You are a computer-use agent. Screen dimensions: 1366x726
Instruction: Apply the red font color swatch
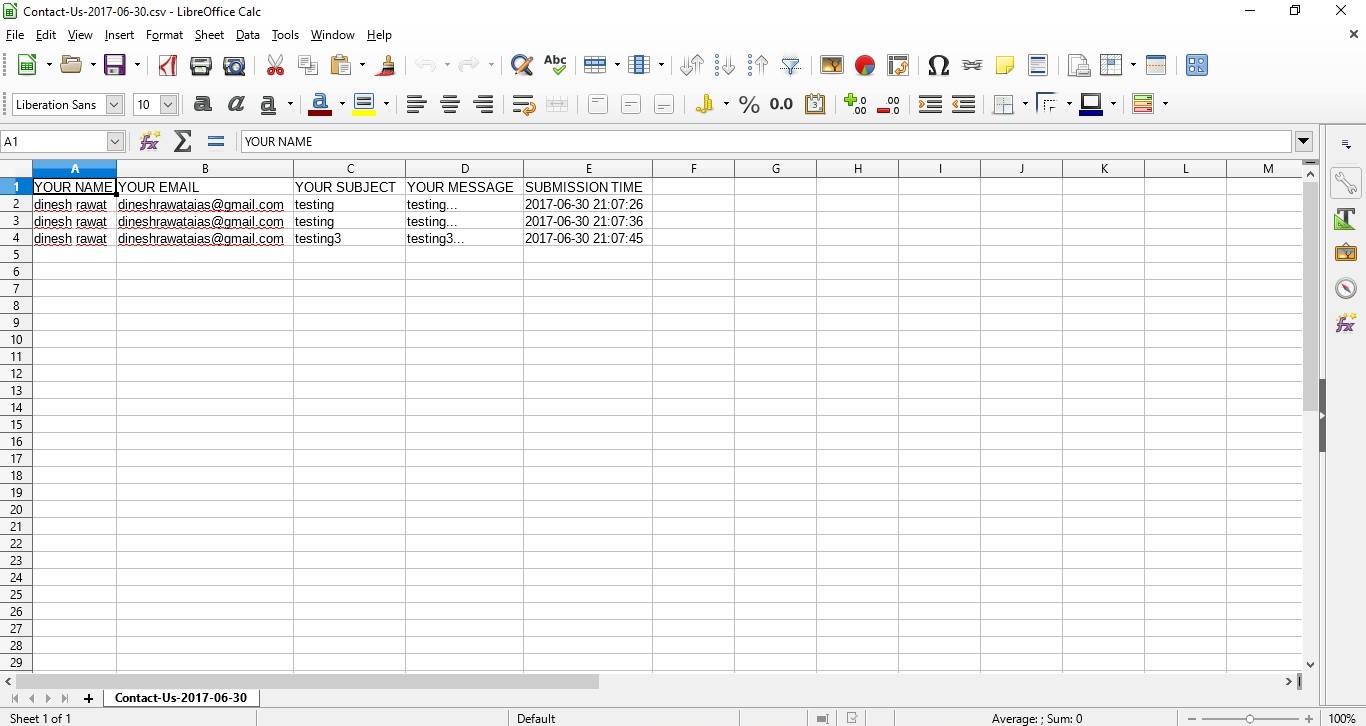click(322, 104)
